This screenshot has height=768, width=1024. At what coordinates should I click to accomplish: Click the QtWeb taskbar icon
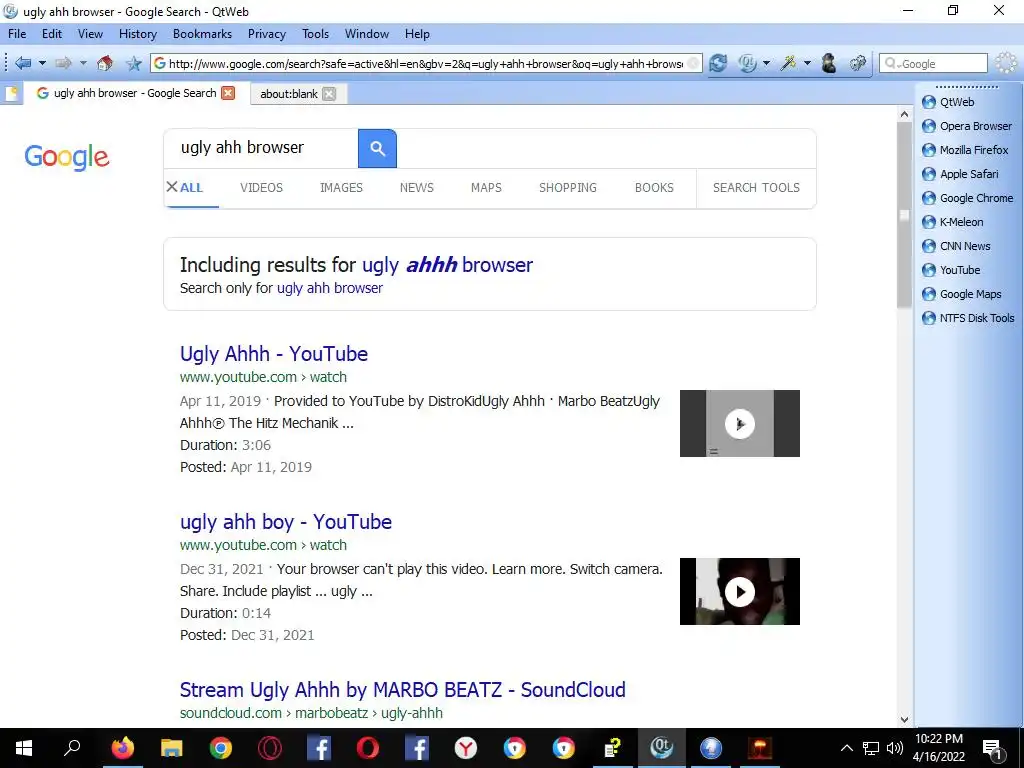point(662,748)
